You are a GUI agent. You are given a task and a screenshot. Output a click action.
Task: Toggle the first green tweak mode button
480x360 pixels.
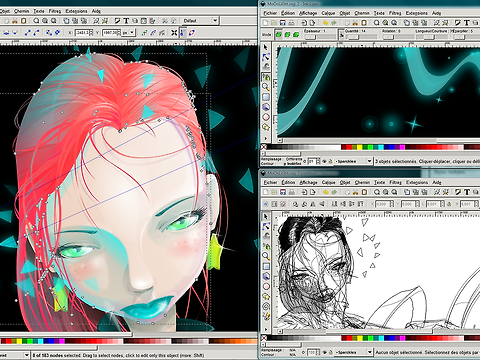point(278,35)
